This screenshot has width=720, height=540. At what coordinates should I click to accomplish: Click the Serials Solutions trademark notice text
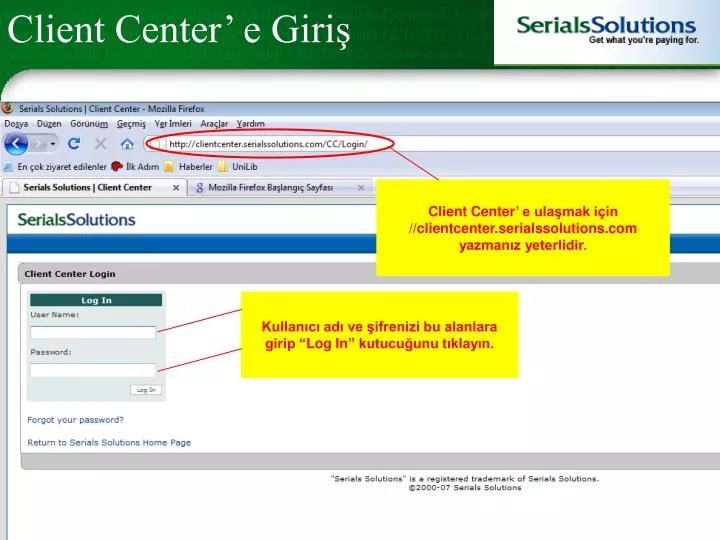tap(465, 478)
